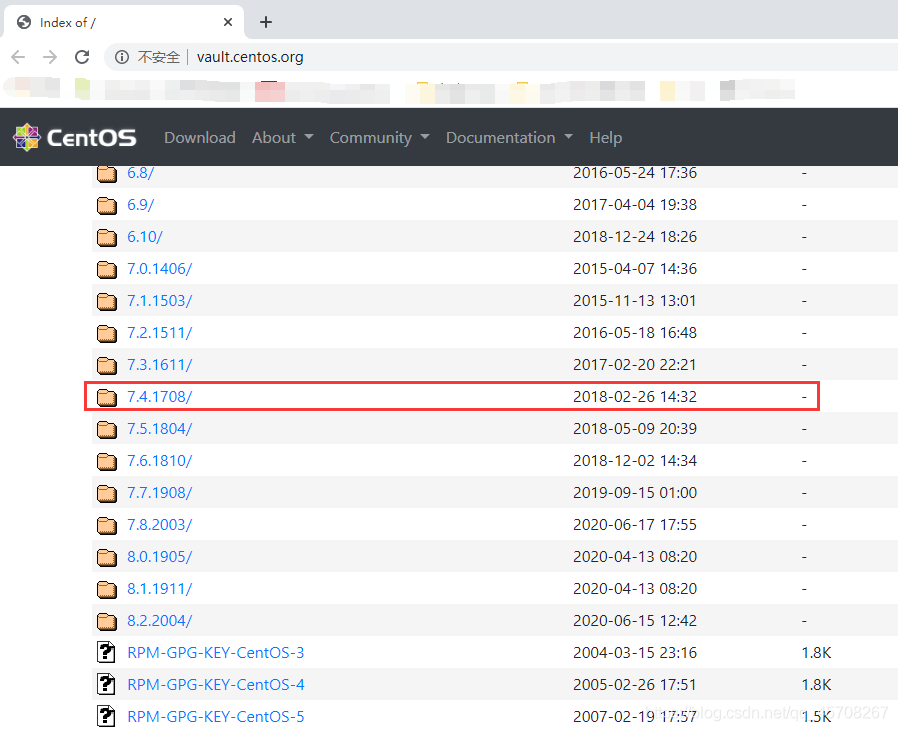Viewport: 898px width, 731px height.
Task: Click the date 2018-12-24 18:26
Action: (635, 237)
